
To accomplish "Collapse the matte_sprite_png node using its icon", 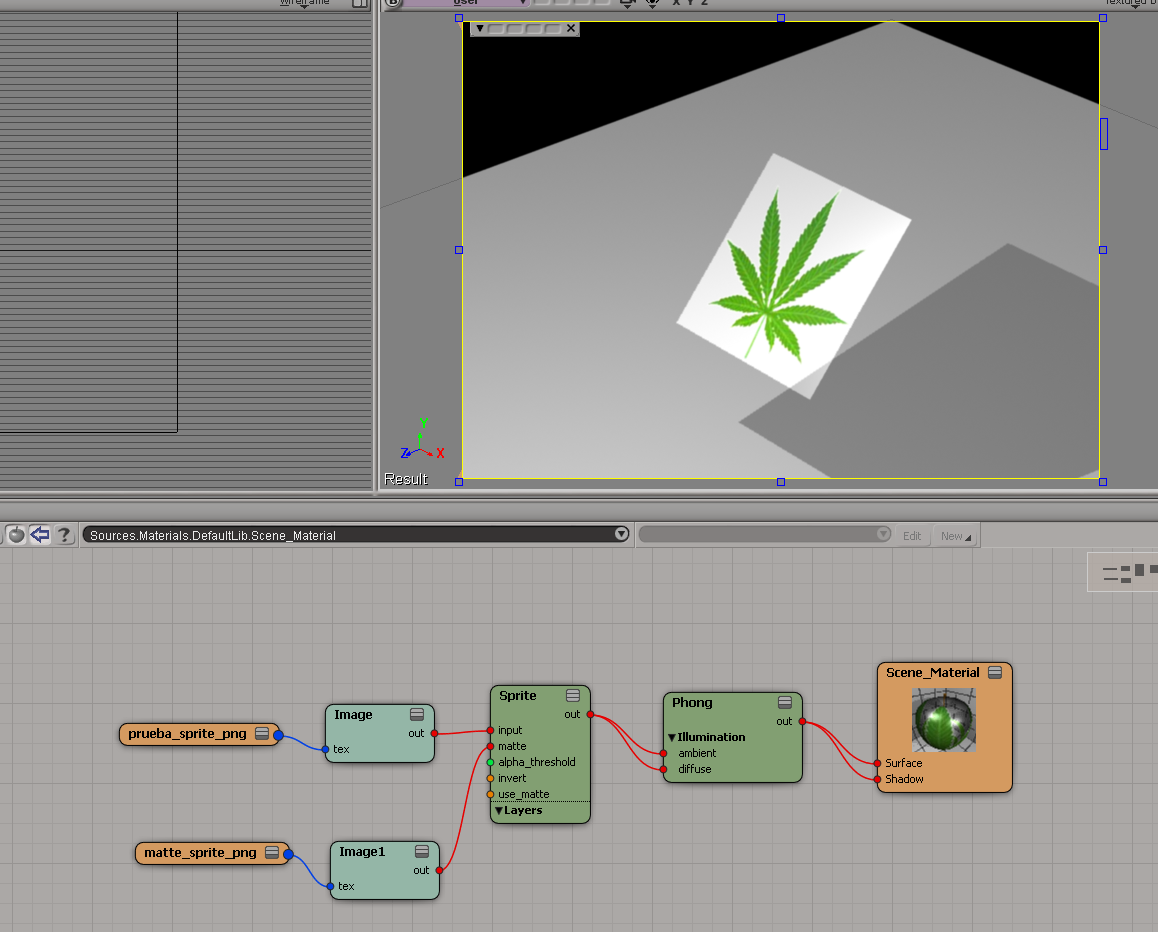I will [x=272, y=852].
